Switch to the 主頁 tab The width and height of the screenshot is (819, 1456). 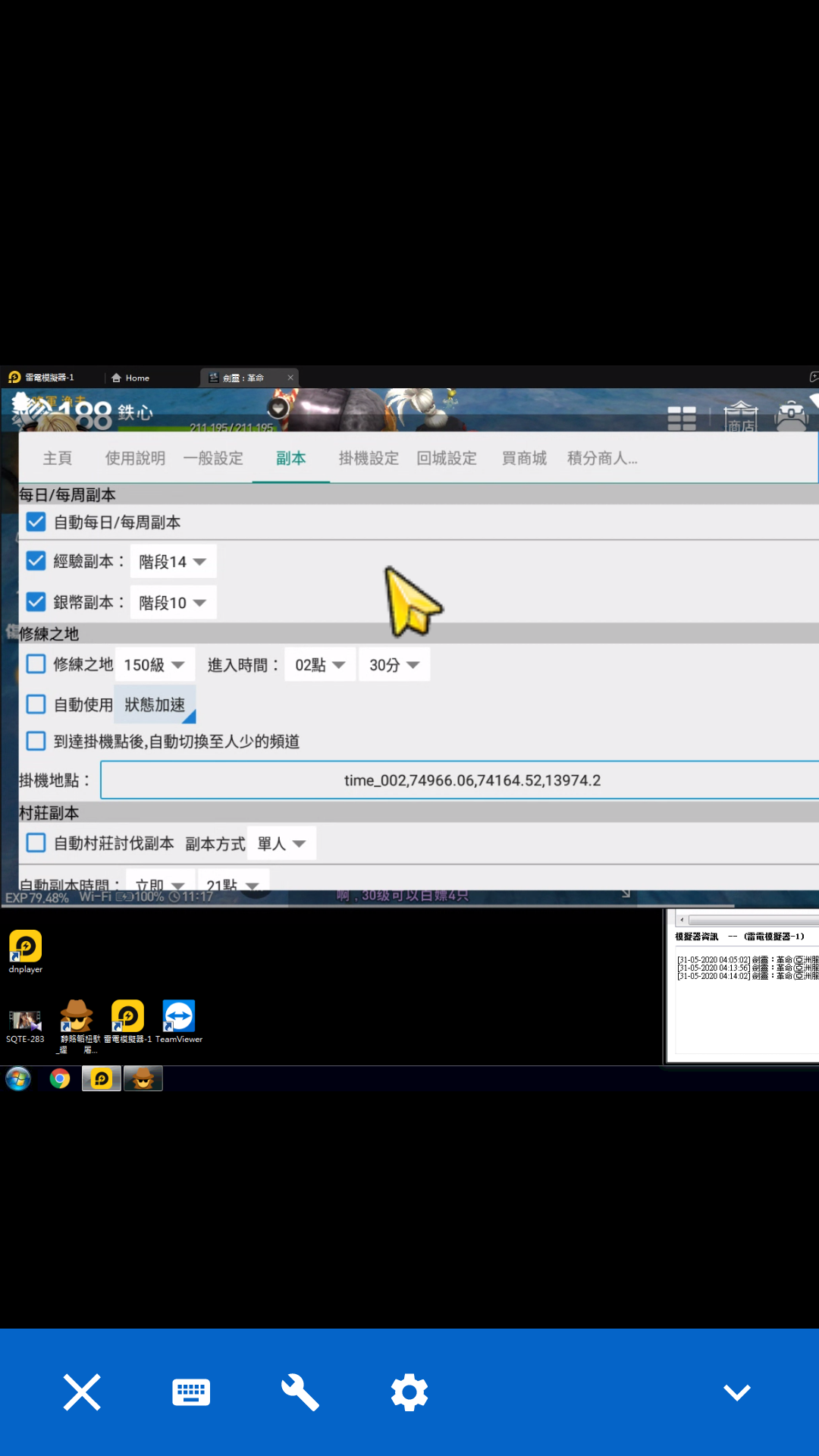click(58, 458)
